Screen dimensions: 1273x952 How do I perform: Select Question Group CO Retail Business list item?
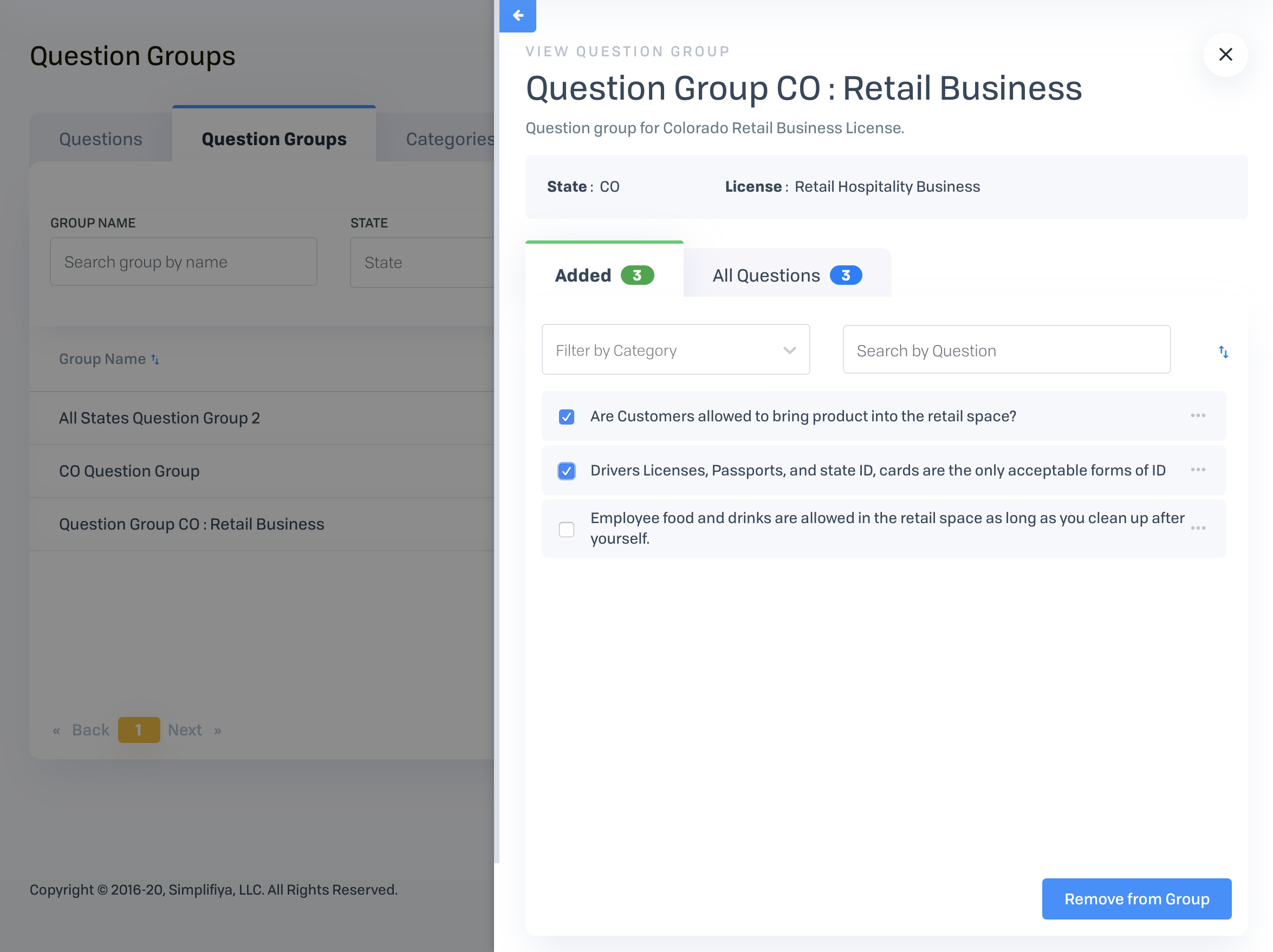coord(191,524)
